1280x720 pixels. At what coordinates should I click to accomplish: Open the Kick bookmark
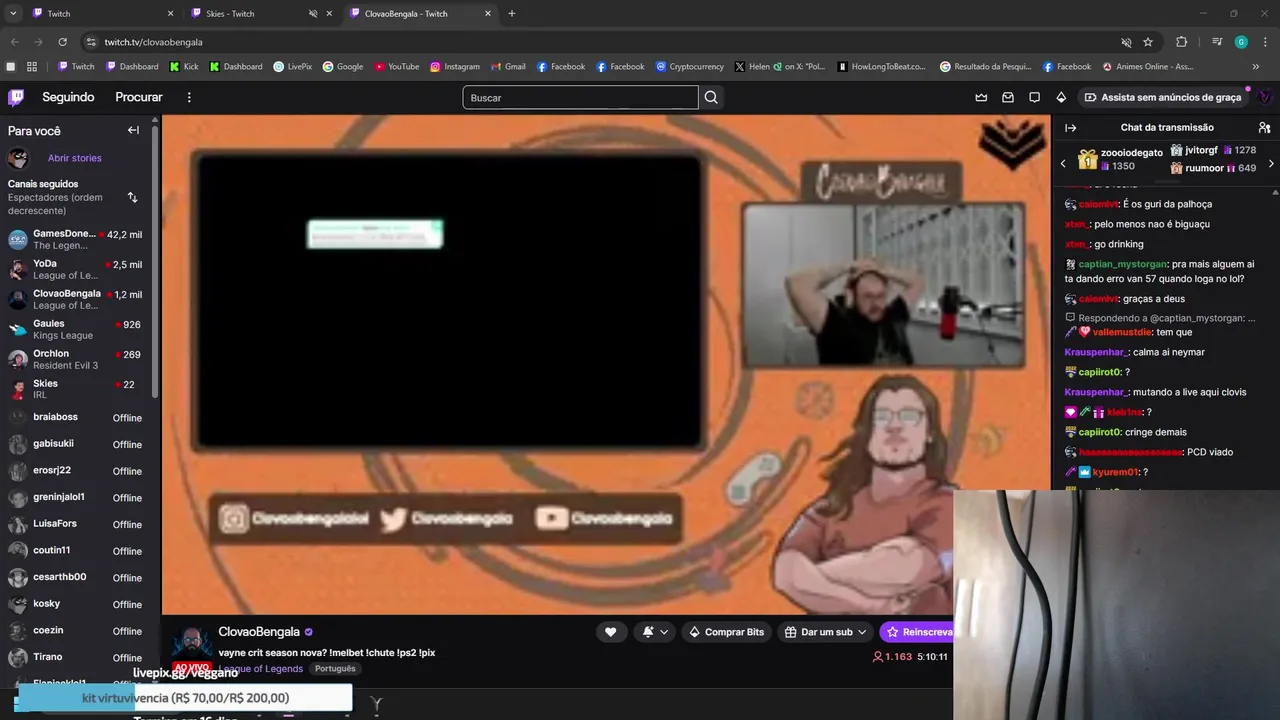[184, 66]
